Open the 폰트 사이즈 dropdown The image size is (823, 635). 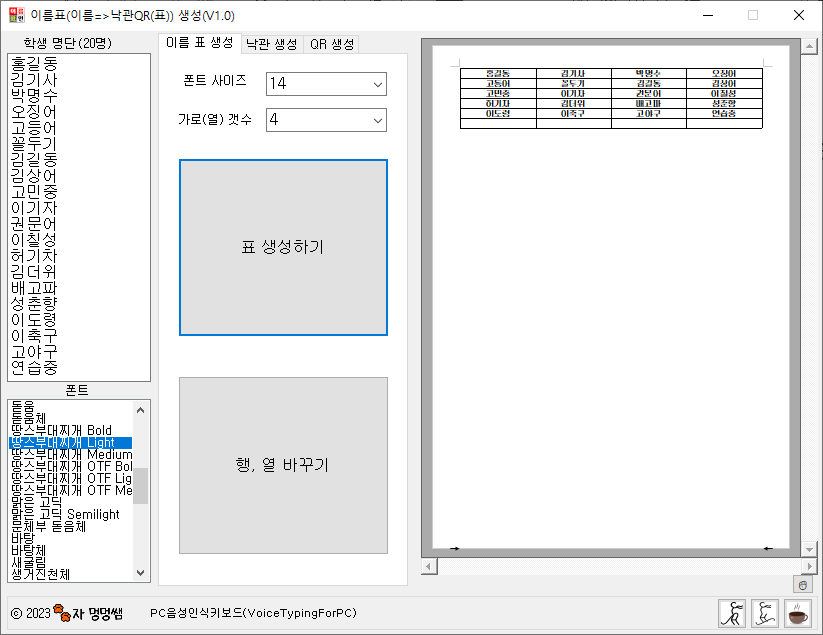[x=378, y=84]
